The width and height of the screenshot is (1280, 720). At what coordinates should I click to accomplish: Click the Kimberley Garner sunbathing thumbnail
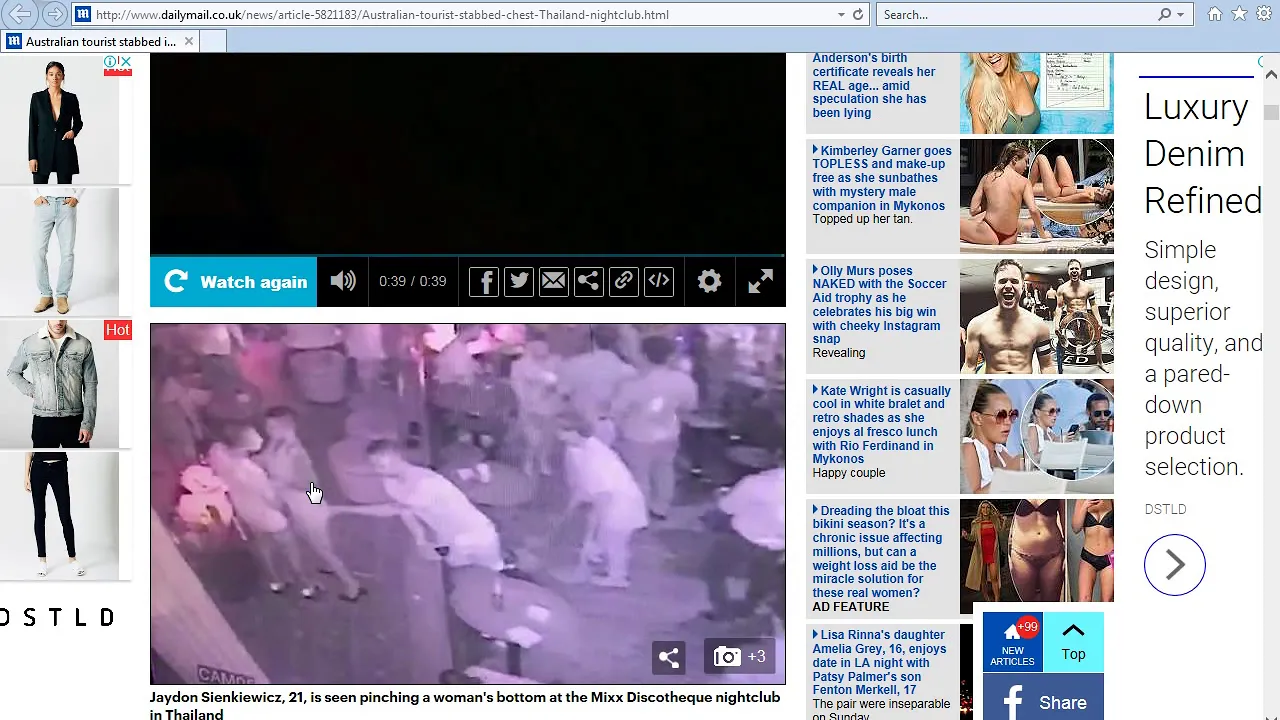[x=1036, y=196]
